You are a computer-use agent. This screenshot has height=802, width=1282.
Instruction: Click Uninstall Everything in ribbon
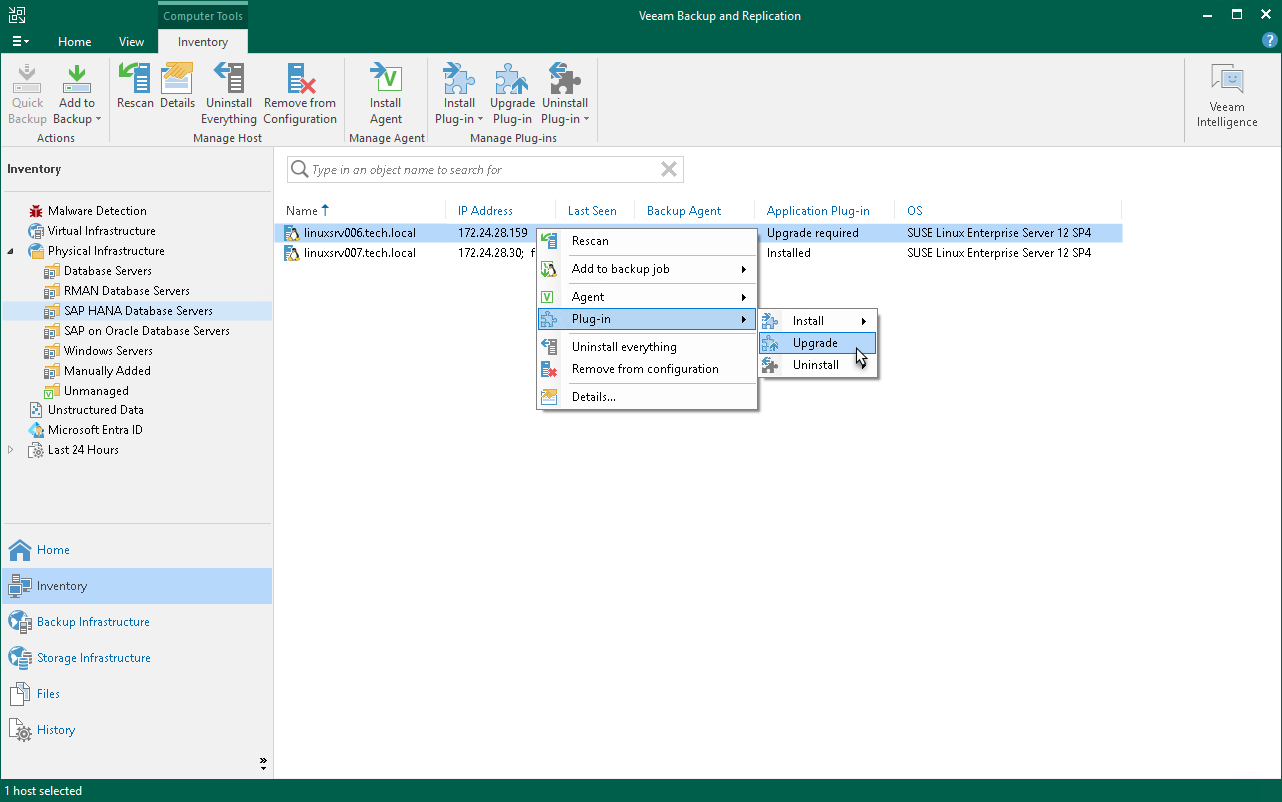(229, 95)
